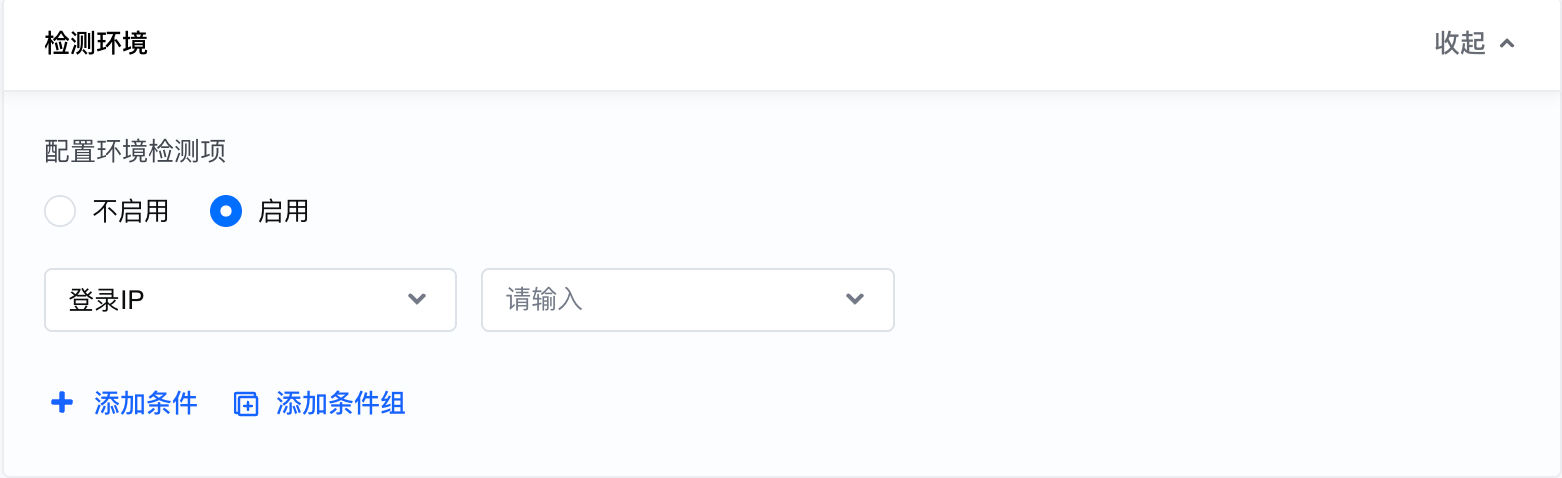Click the up chevron next to 收起

[x=1508, y=44]
